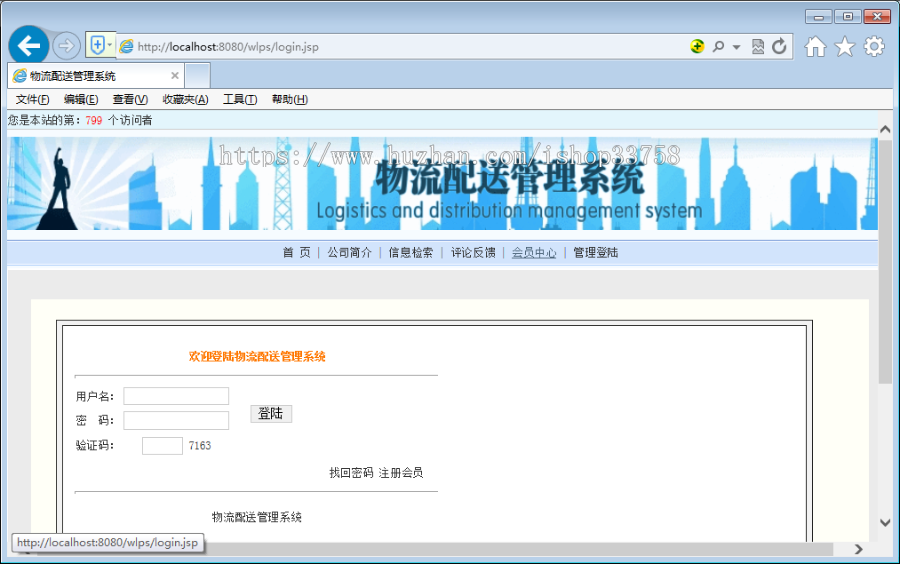Click the compatibility view broken-page icon
The height and width of the screenshot is (564, 900).
click(758, 46)
